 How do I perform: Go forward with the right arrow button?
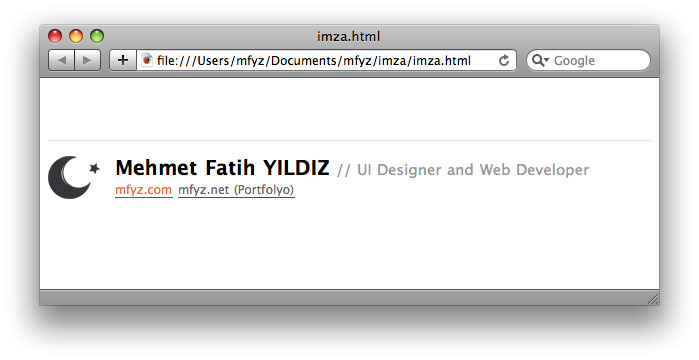point(87,60)
